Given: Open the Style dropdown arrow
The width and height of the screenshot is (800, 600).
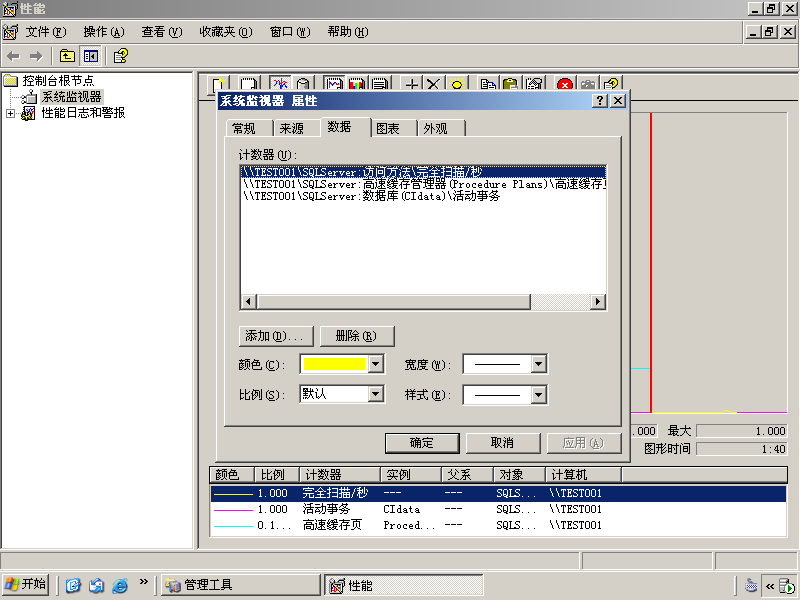Looking at the screenshot, I should point(539,394).
